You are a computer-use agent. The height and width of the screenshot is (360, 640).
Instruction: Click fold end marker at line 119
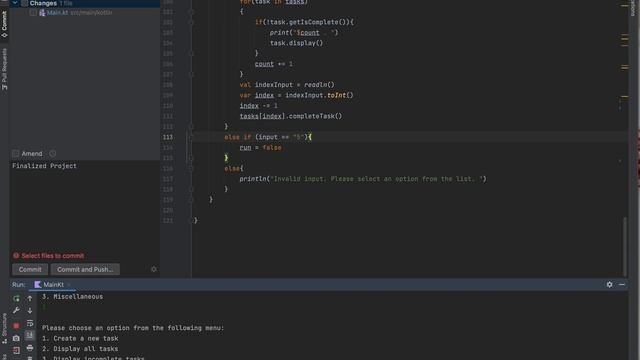(190, 200)
